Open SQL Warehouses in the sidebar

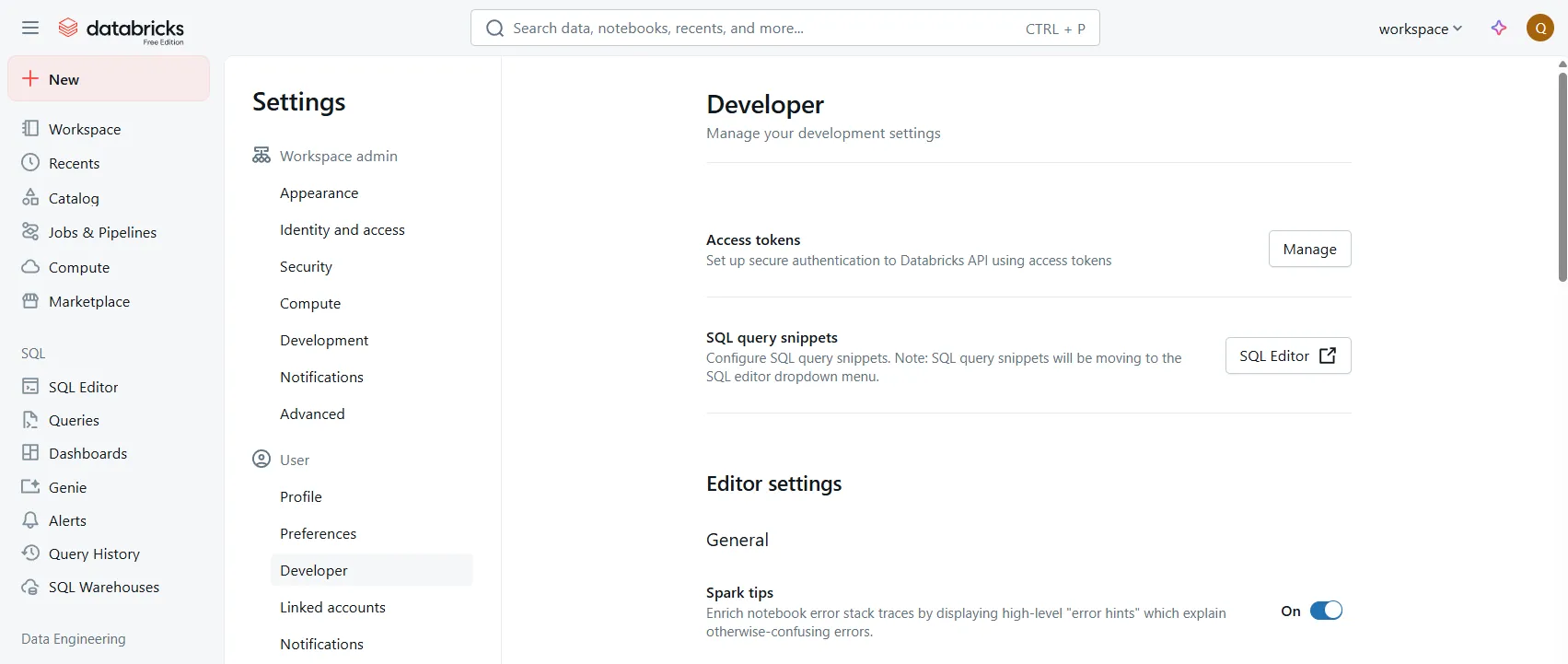click(x=103, y=587)
